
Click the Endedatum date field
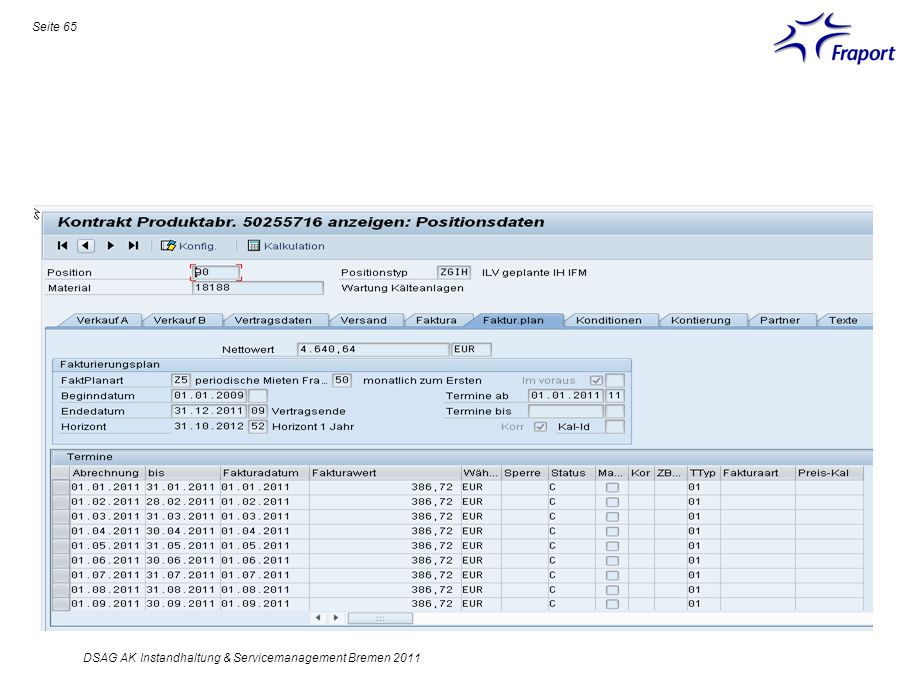[x=209, y=411]
